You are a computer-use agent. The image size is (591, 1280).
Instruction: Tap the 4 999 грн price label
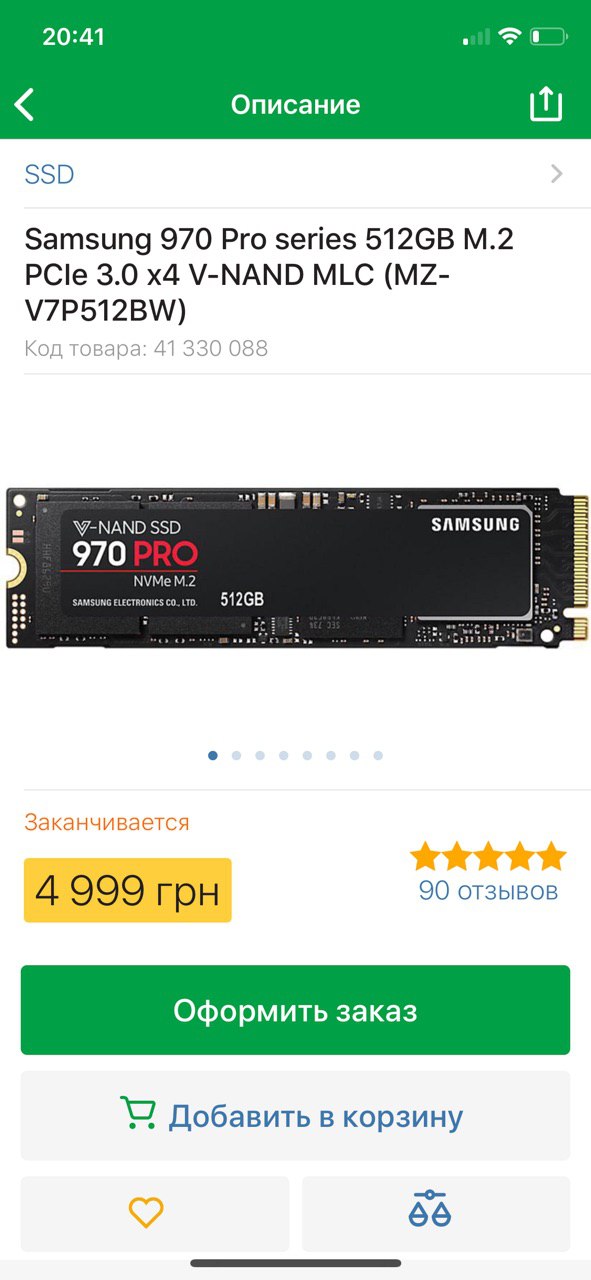[x=127, y=890]
